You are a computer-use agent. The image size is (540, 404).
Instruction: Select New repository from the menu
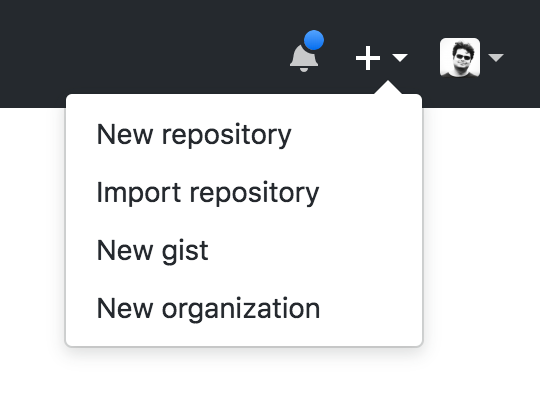pyautogui.click(x=244, y=135)
